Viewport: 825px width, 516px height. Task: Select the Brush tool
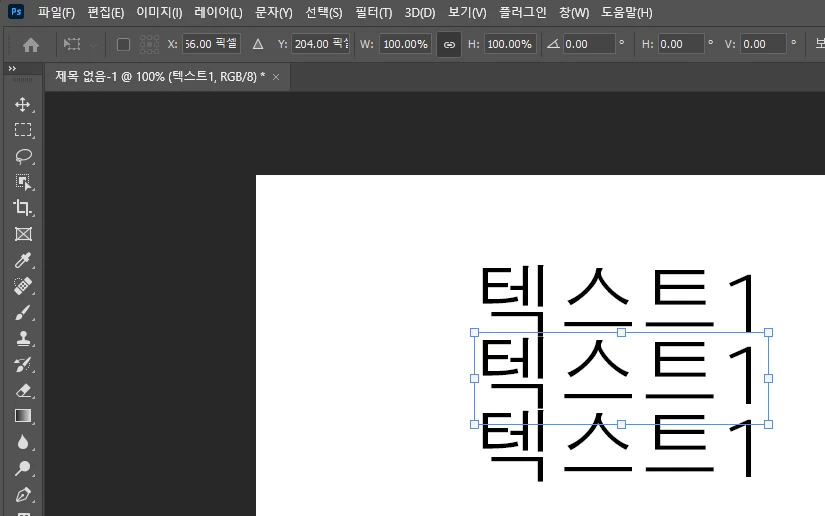point(23,312)
